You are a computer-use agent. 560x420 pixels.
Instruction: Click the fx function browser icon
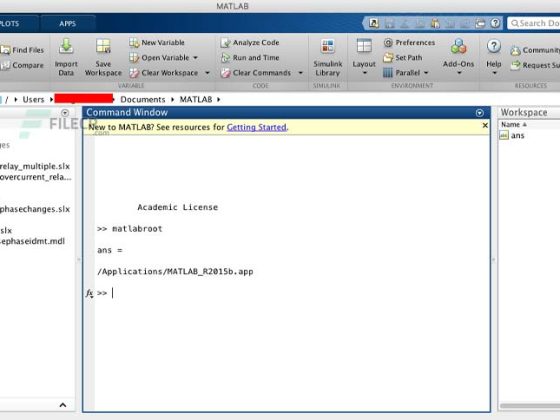click(89, 293)
